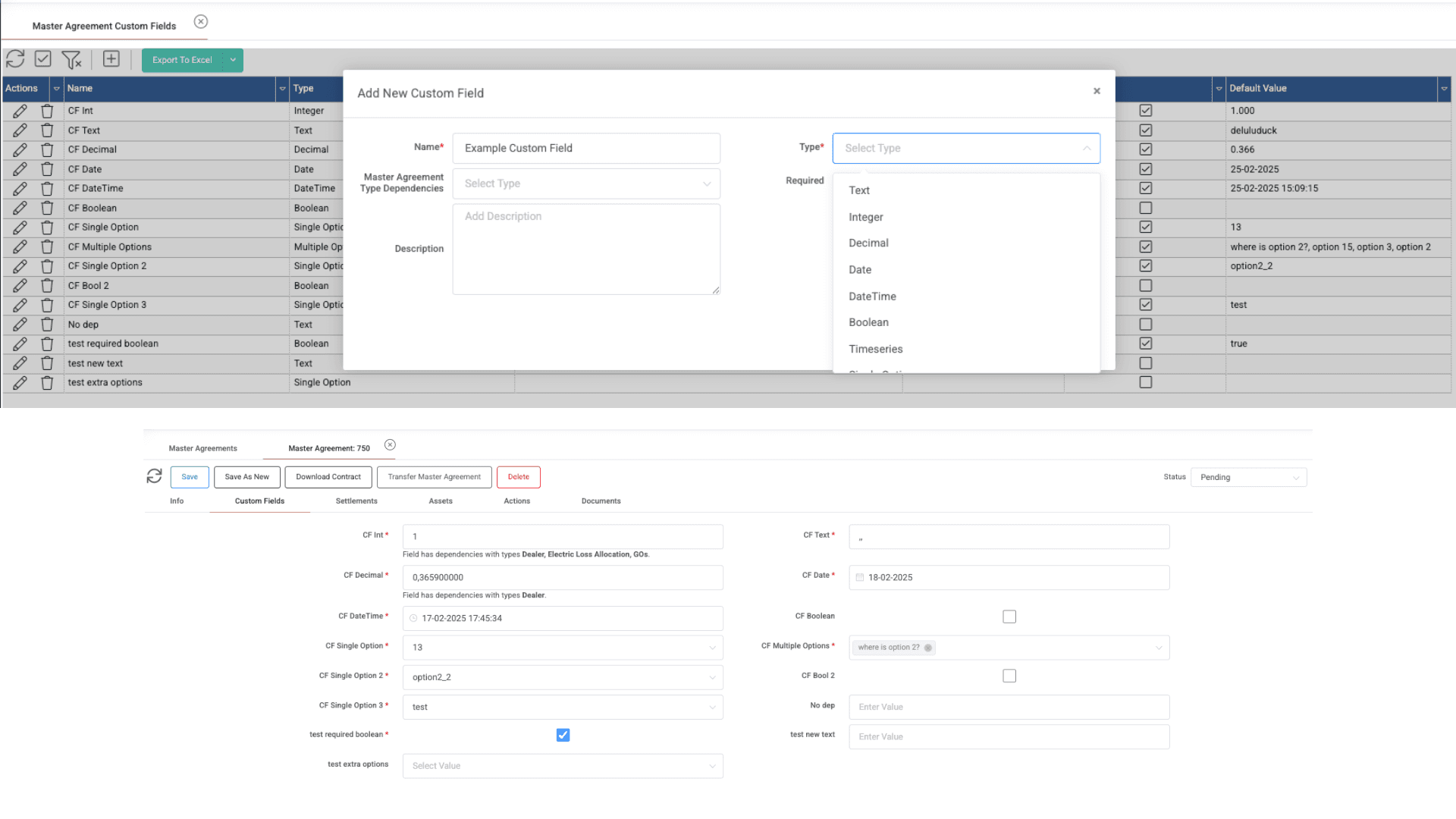Clear filters using the funnel icon
The width and height of the screenshot is (1456, 819).
click(71, 59)
